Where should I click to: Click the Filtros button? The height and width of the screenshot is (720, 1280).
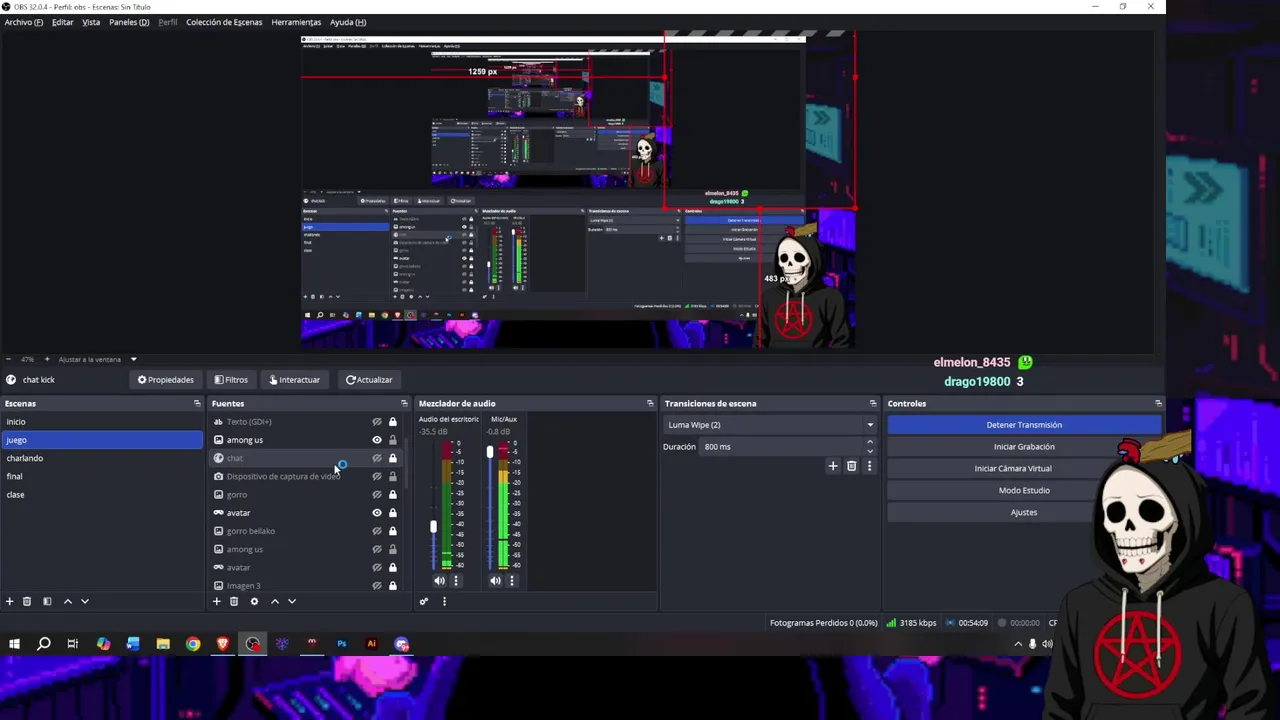[x=231, y=380]
